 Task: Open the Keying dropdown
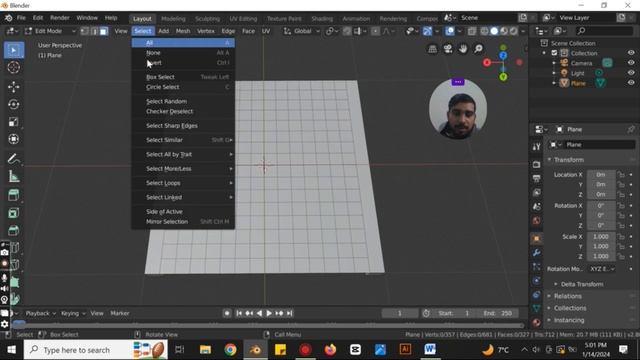click(73, 313)
